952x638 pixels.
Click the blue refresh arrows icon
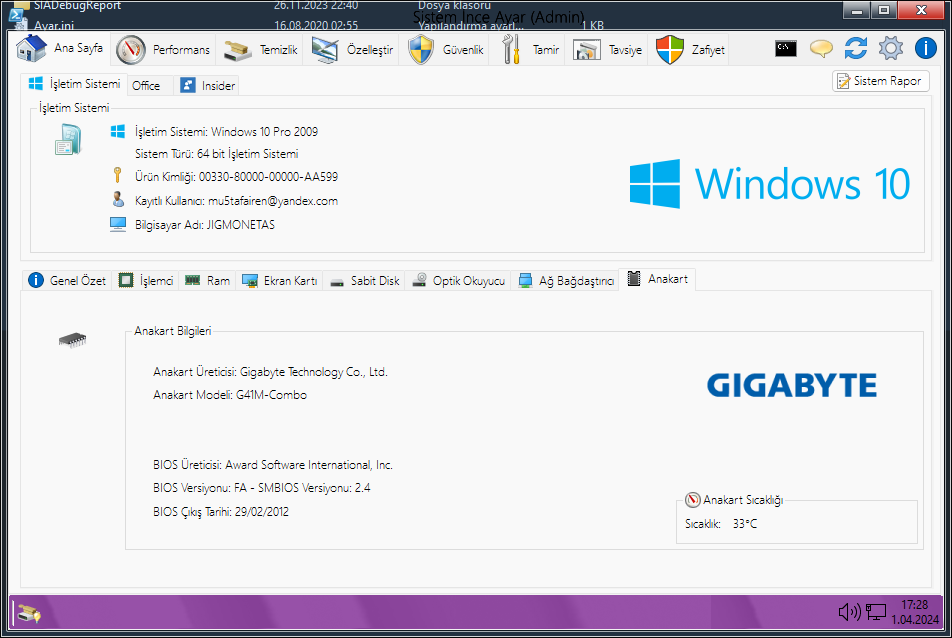tap(855, 49)
